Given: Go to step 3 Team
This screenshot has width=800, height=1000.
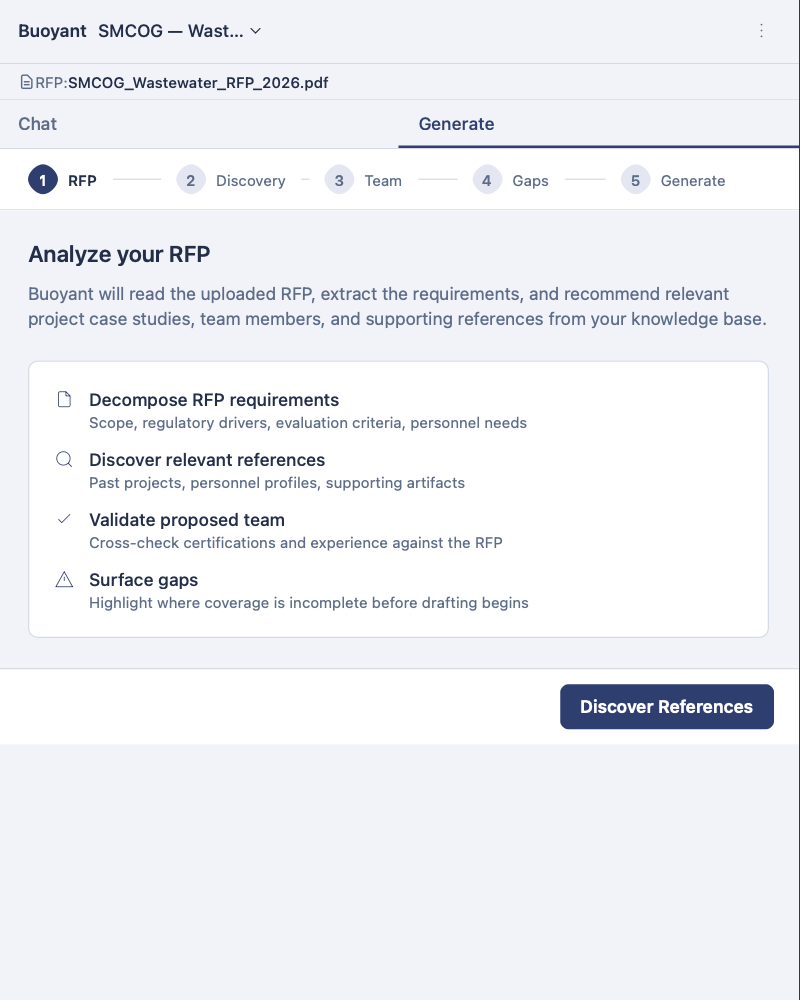Looking at the screenshot, I should coord(363,180).
